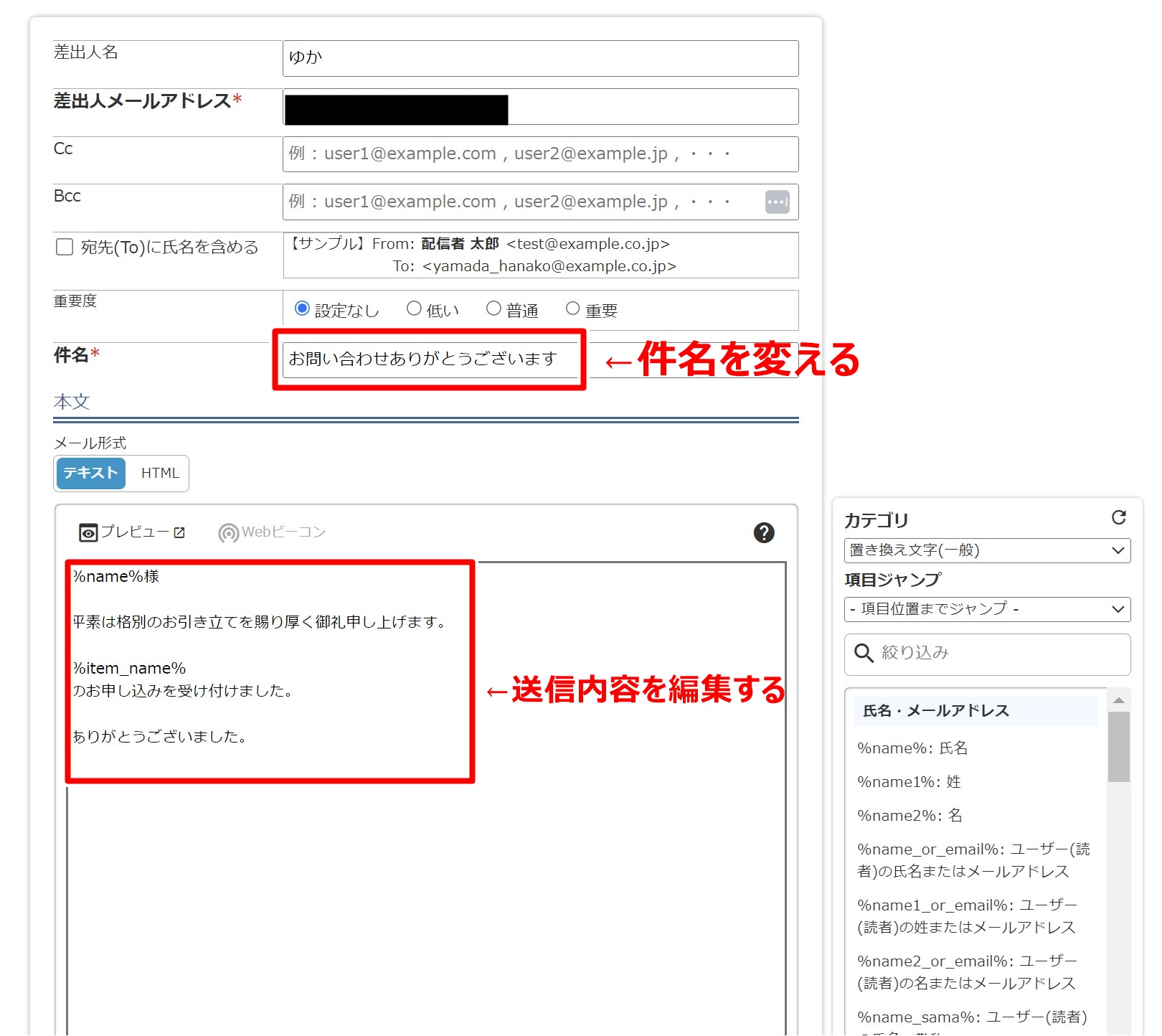Insert the %name1%: 姓 placeholder
1162x1036 pixels.
click(x=909, y=782)
